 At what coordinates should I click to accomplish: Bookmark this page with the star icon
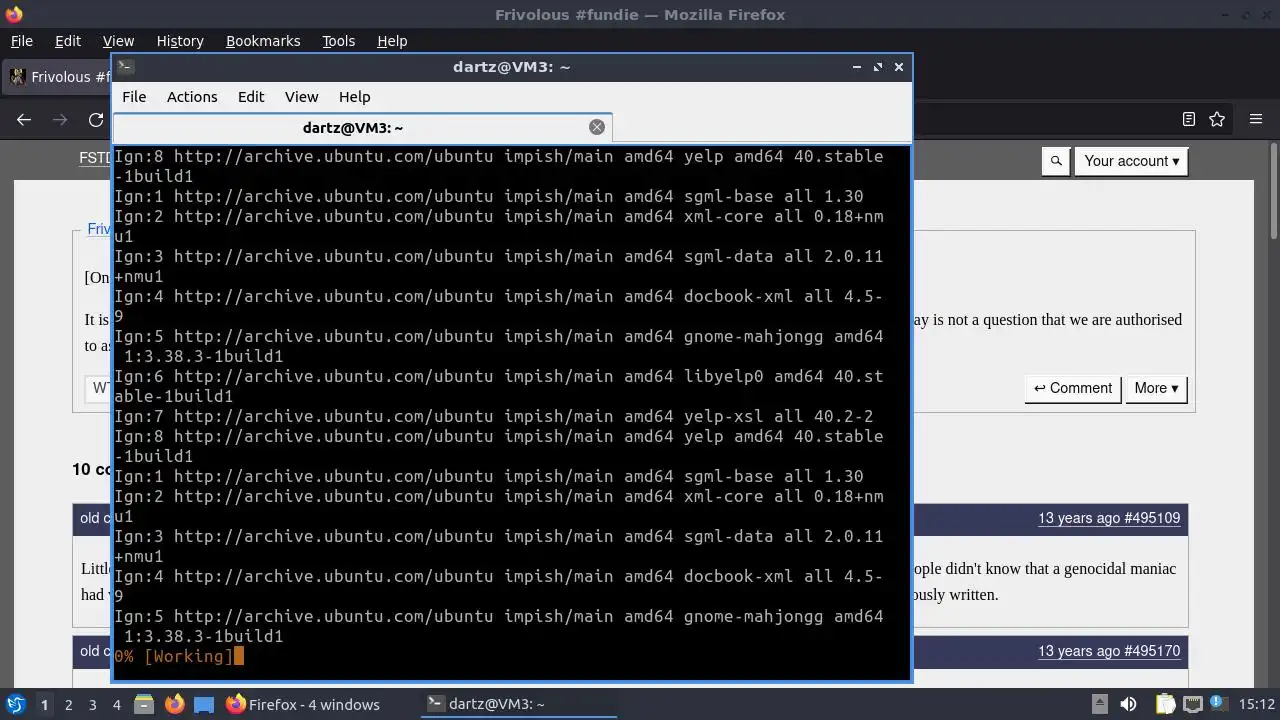pyautogui.click(x=1217, y=119)
